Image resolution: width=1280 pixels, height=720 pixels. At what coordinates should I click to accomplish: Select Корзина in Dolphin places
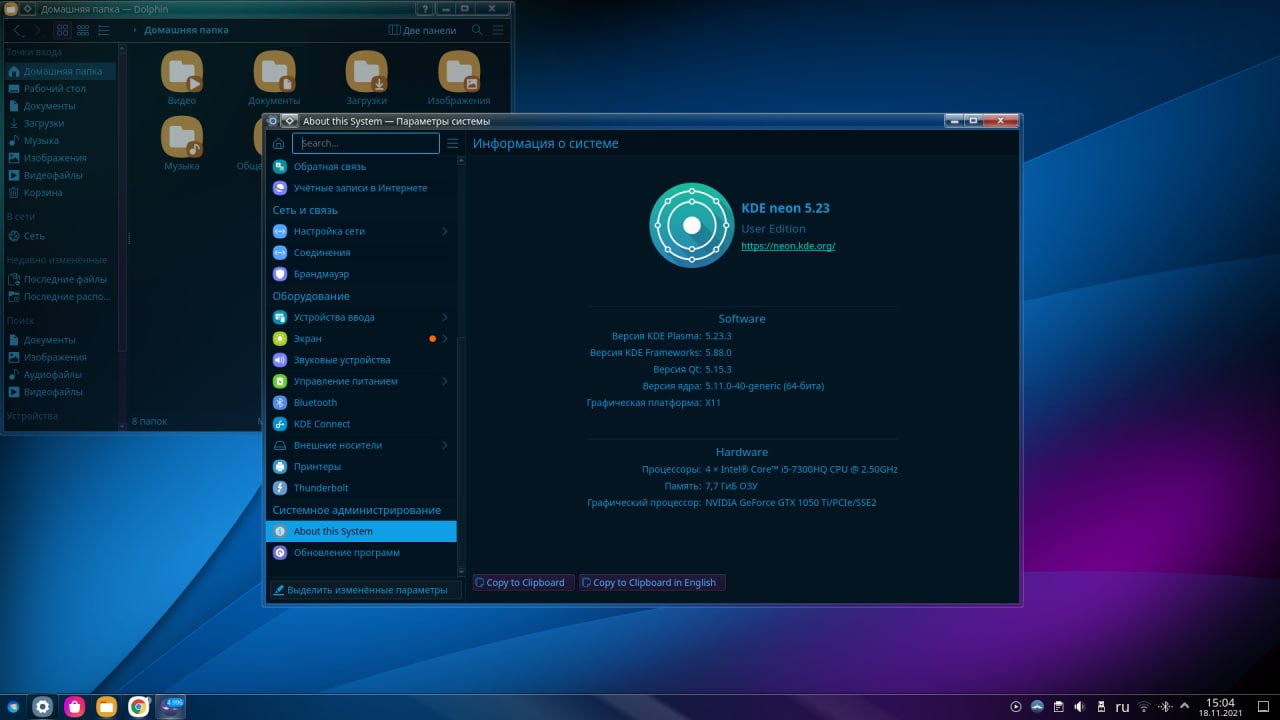coord(60,193)
